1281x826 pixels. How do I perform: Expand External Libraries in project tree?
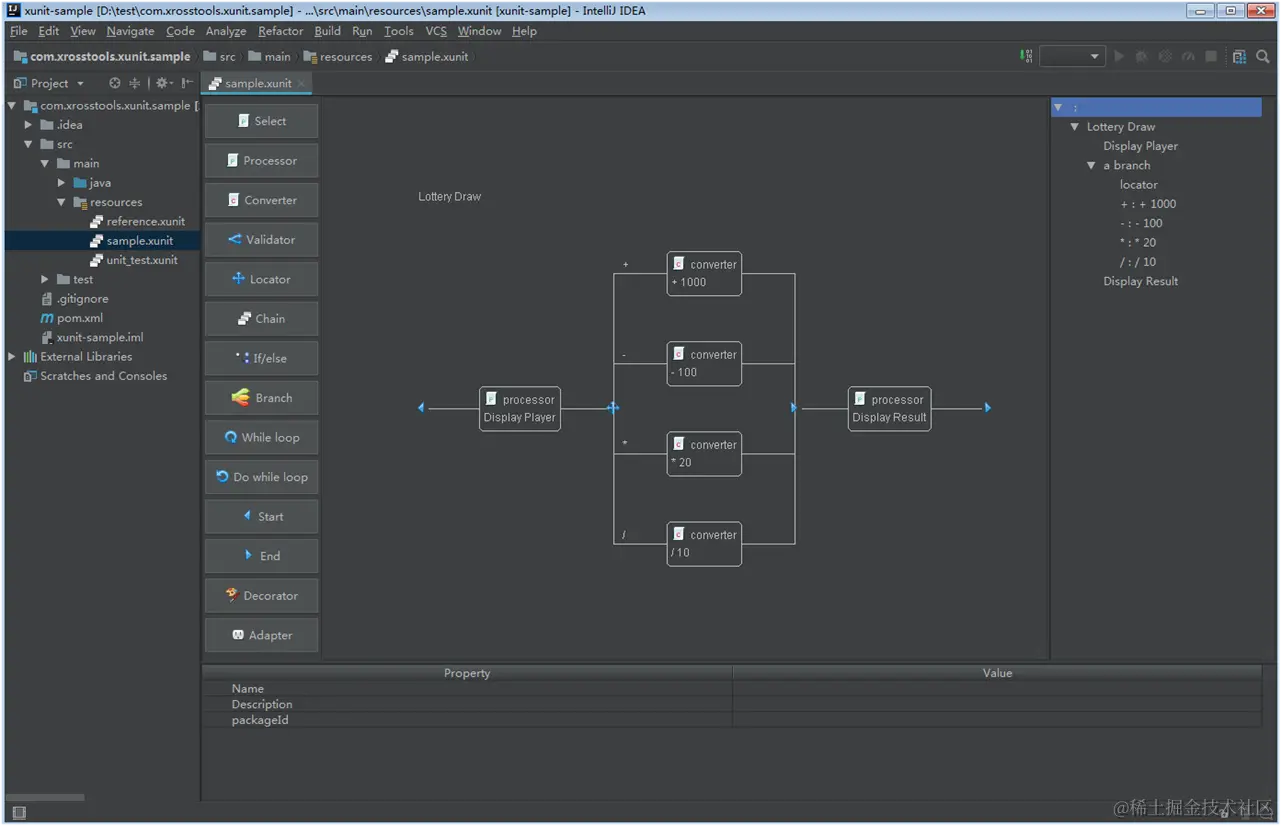pyautogui.click(x=12, y=357)
